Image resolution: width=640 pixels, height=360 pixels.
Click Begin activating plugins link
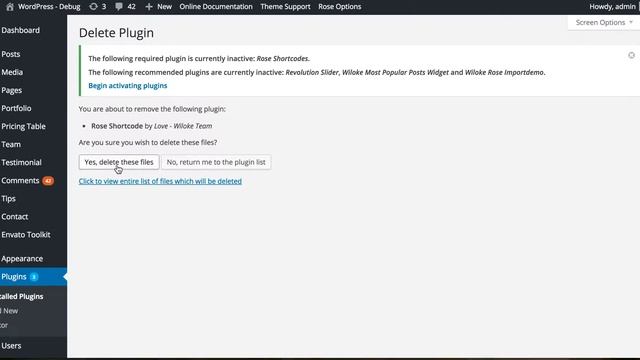click(128, 86)
